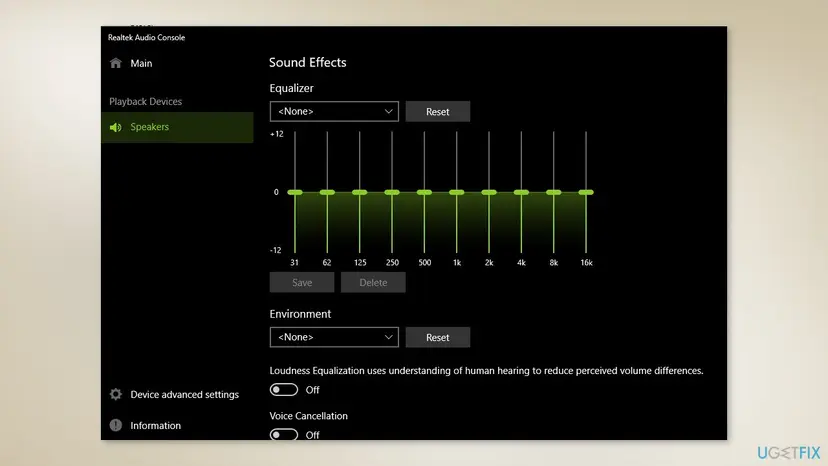828x466 pixels.
Task: Click the Equalizer section label
Action: click(291, 88)
